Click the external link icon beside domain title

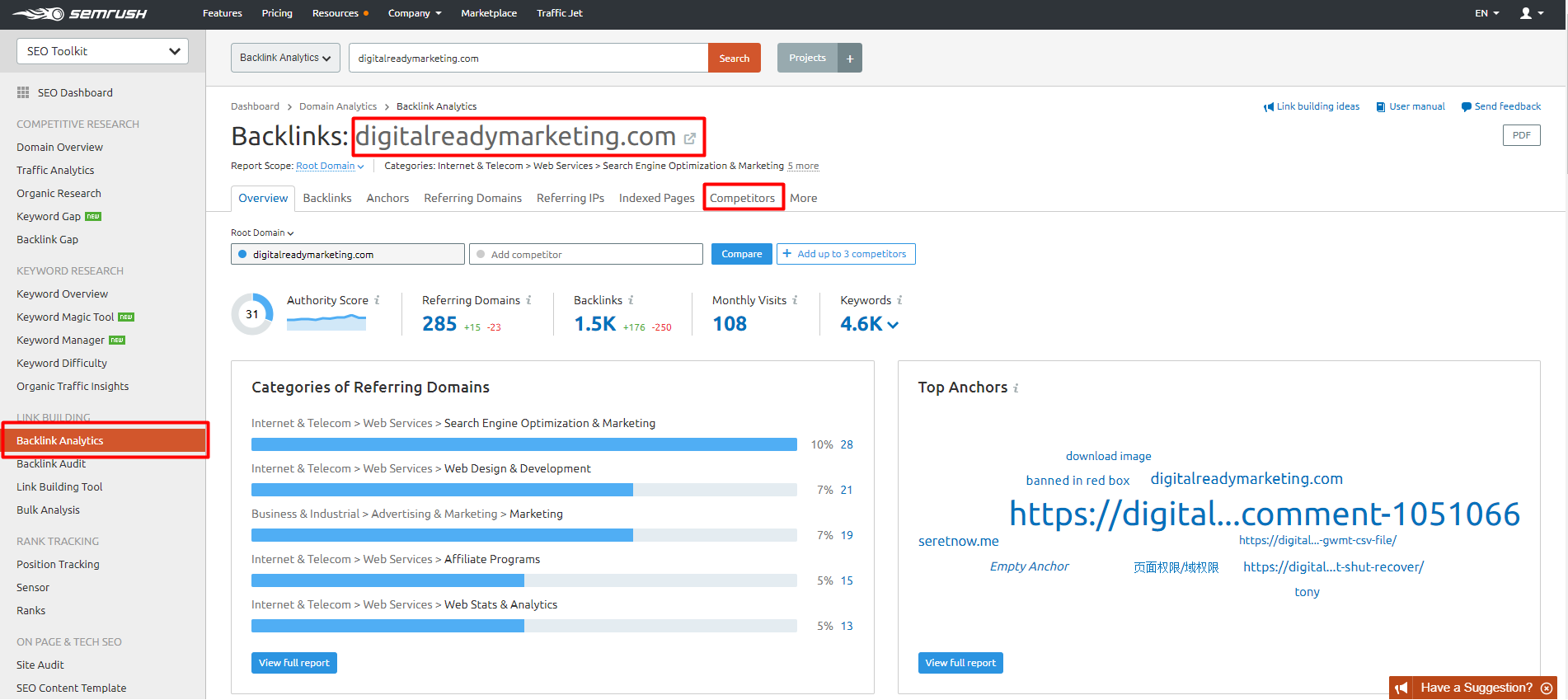(x=690, y=139)
